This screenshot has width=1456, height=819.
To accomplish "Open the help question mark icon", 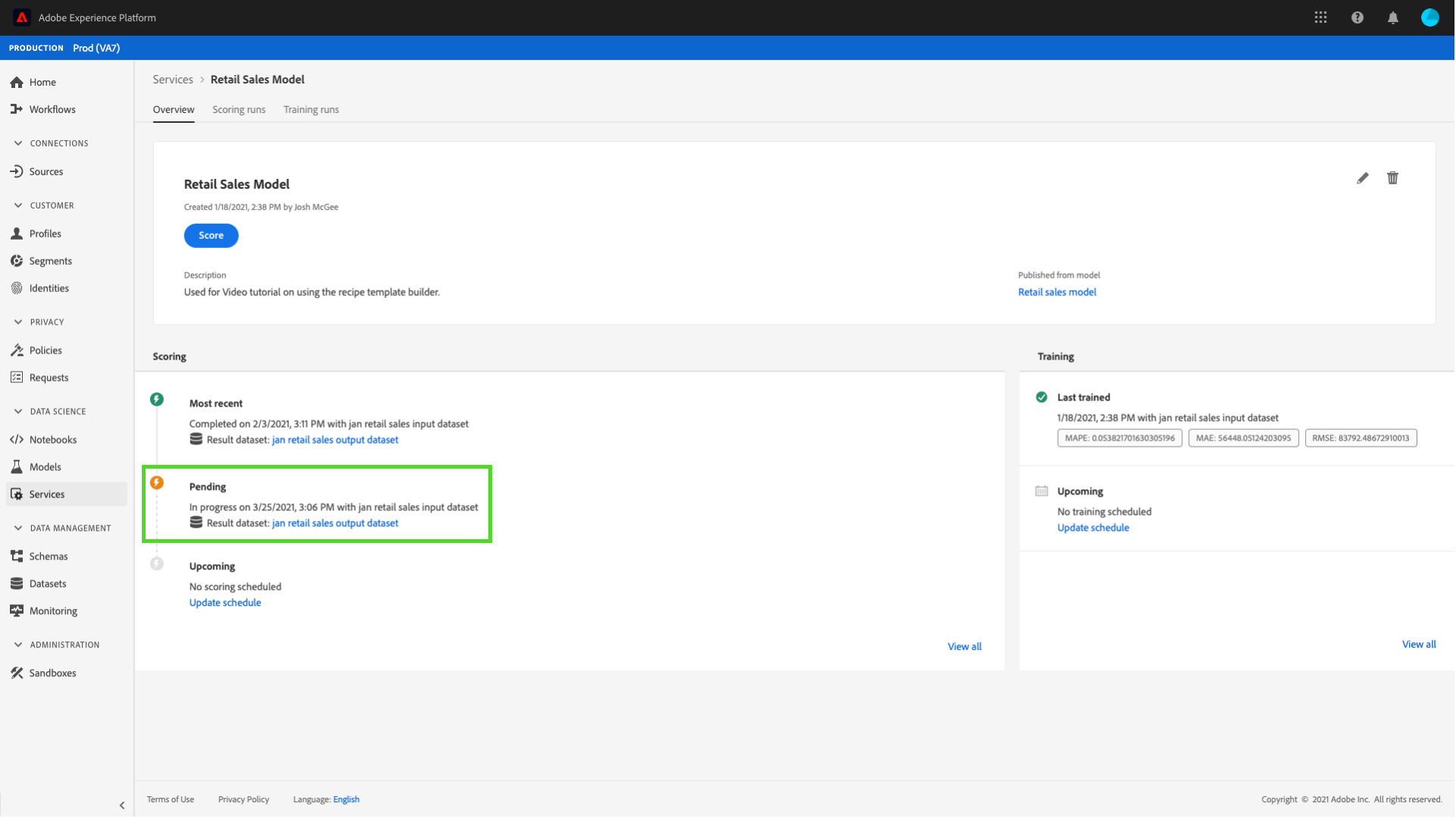I will (1357, 17).
